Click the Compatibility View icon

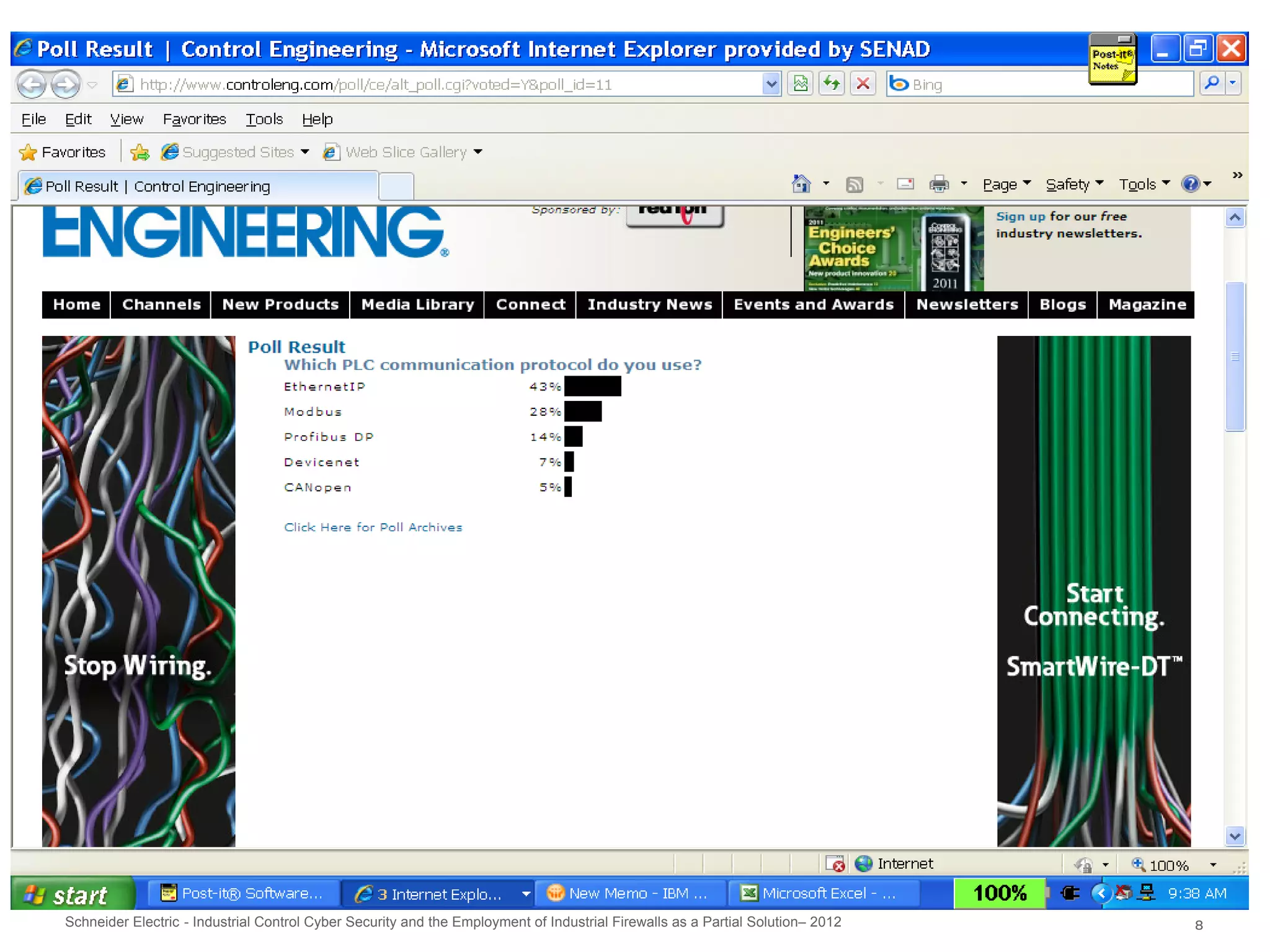point(801,84)
